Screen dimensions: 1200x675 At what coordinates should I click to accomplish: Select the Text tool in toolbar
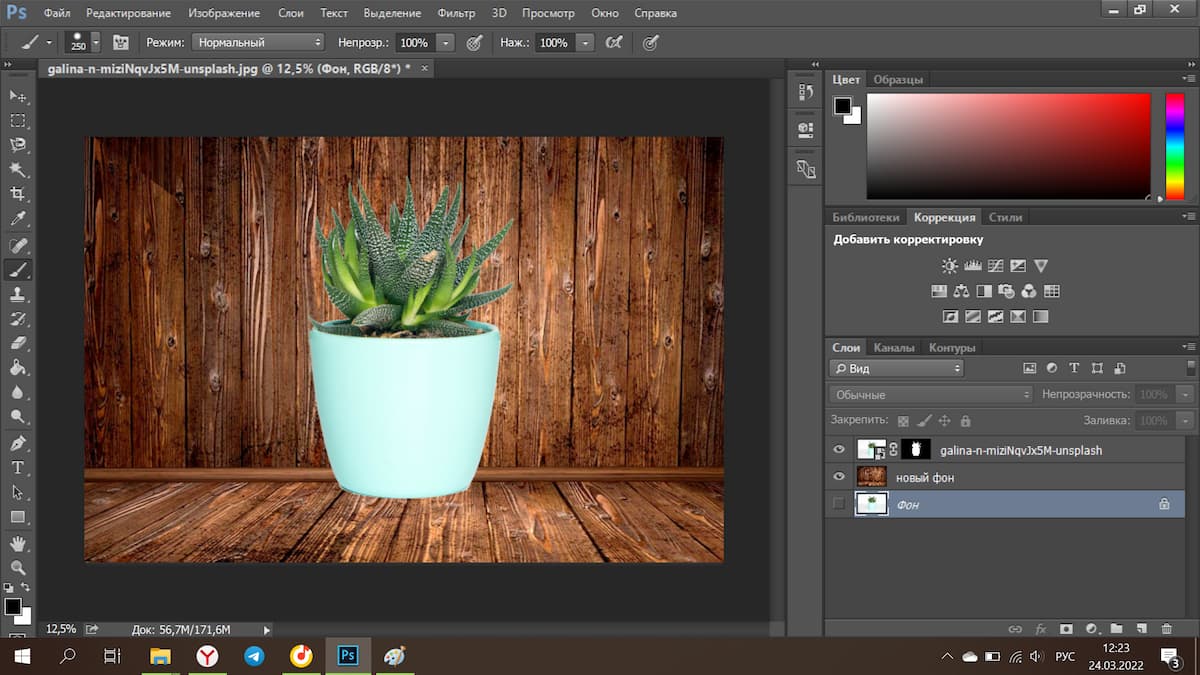pyautogui.click(x=18, y=468)
